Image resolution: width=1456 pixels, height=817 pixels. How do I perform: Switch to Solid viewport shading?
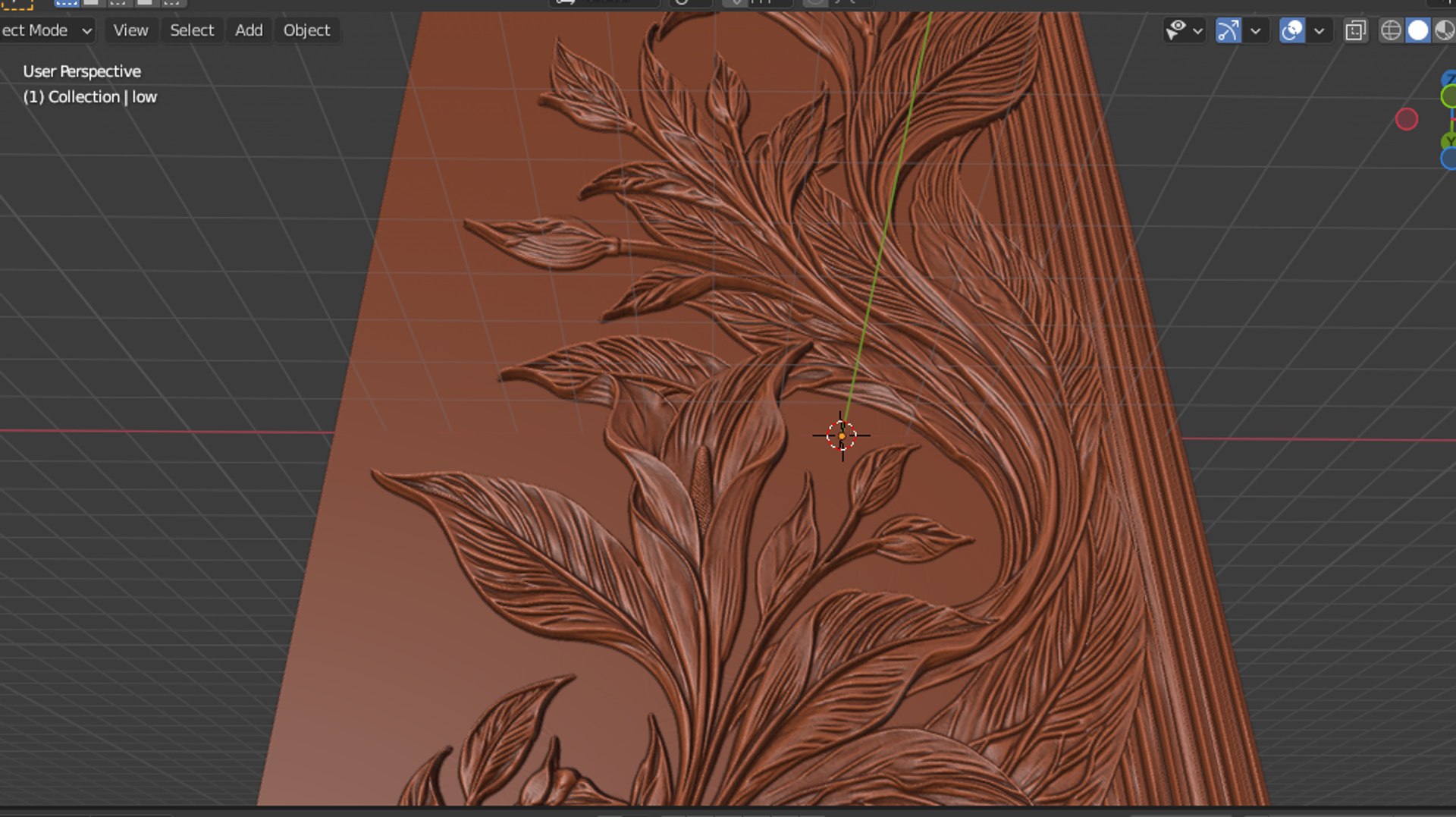[1418, 30]
